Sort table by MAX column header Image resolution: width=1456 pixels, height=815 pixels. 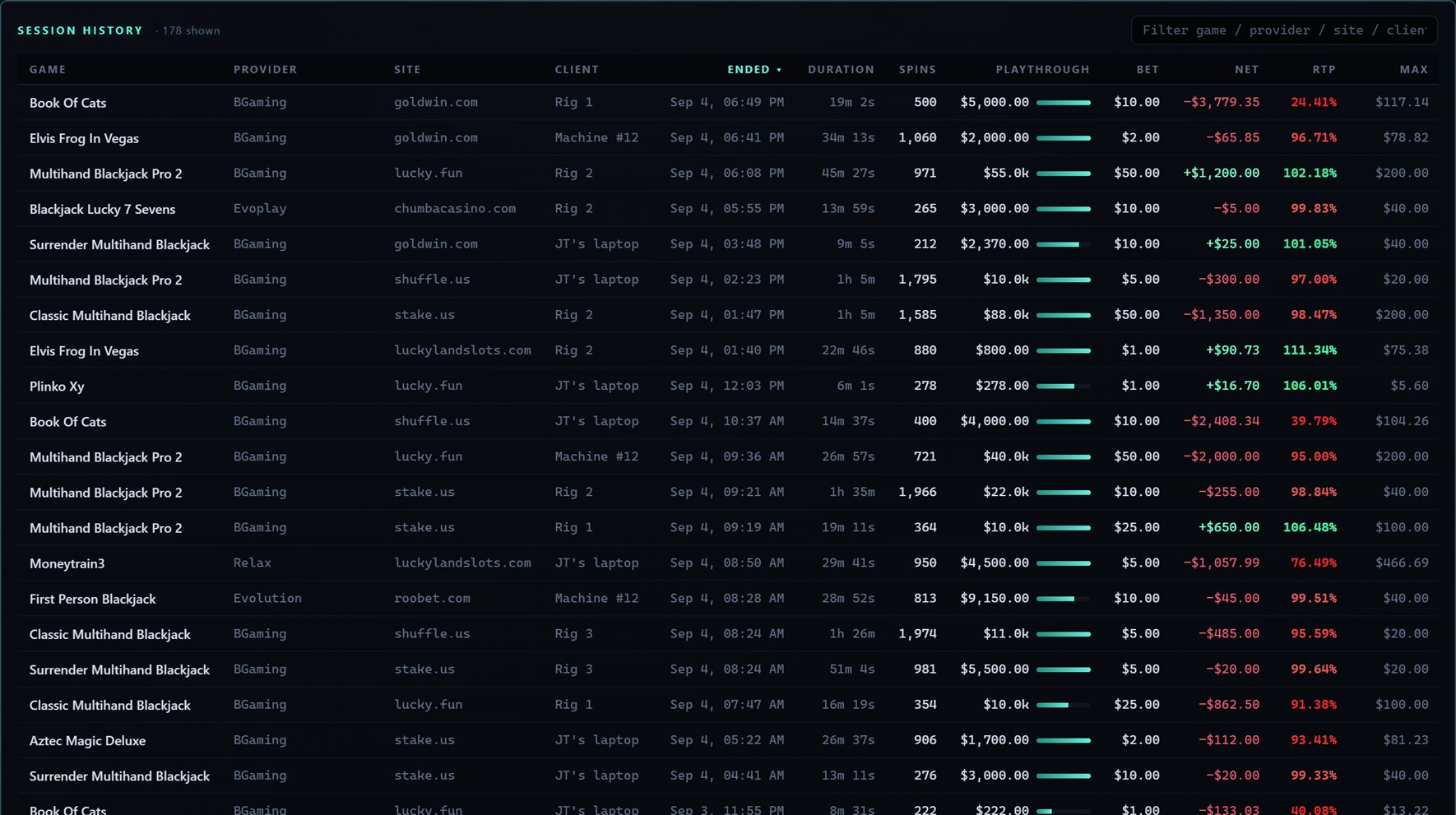pyautogui.click(x=1414, y=70)
